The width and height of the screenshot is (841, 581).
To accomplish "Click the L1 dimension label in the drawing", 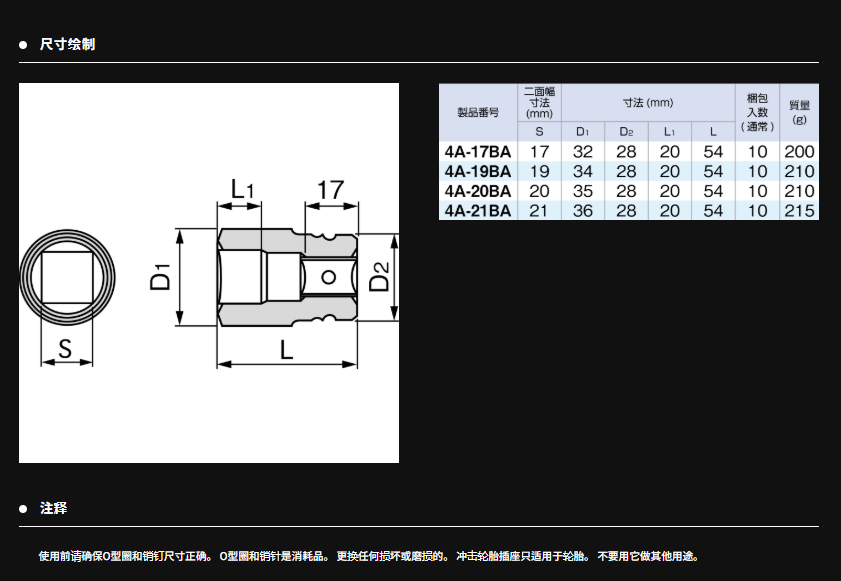I will [241, 189].
